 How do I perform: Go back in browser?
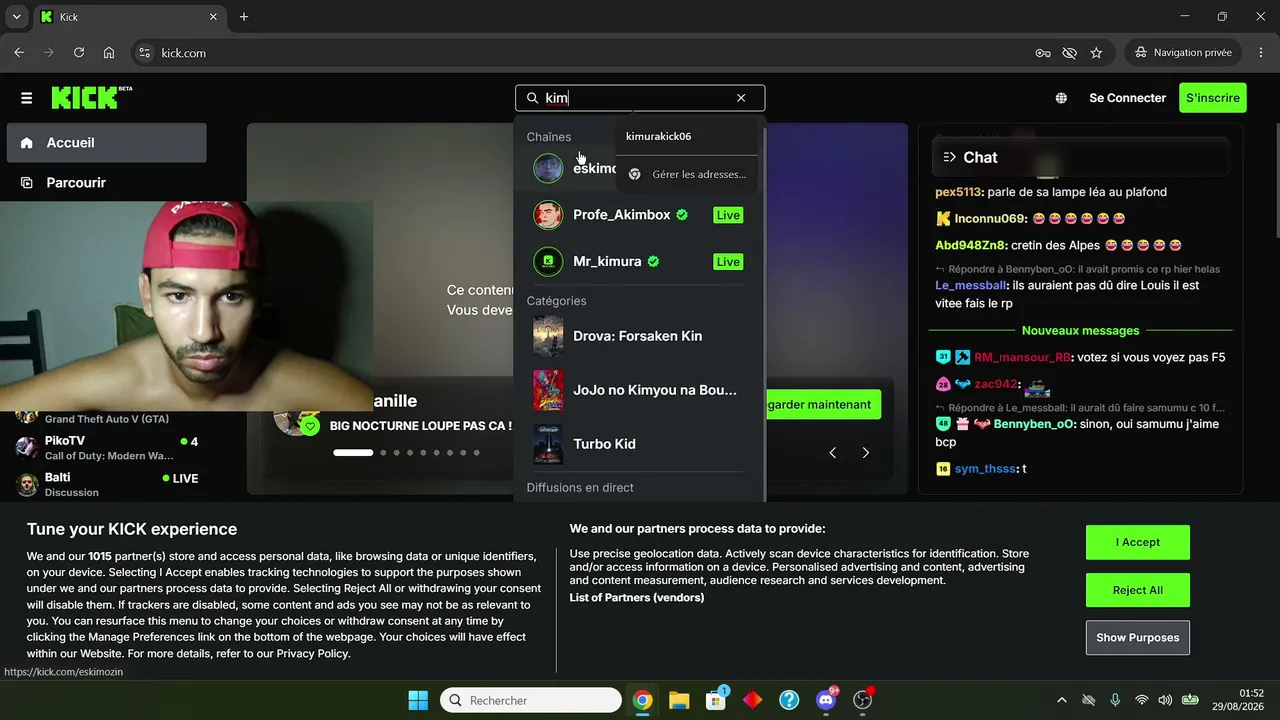[19, 53]
